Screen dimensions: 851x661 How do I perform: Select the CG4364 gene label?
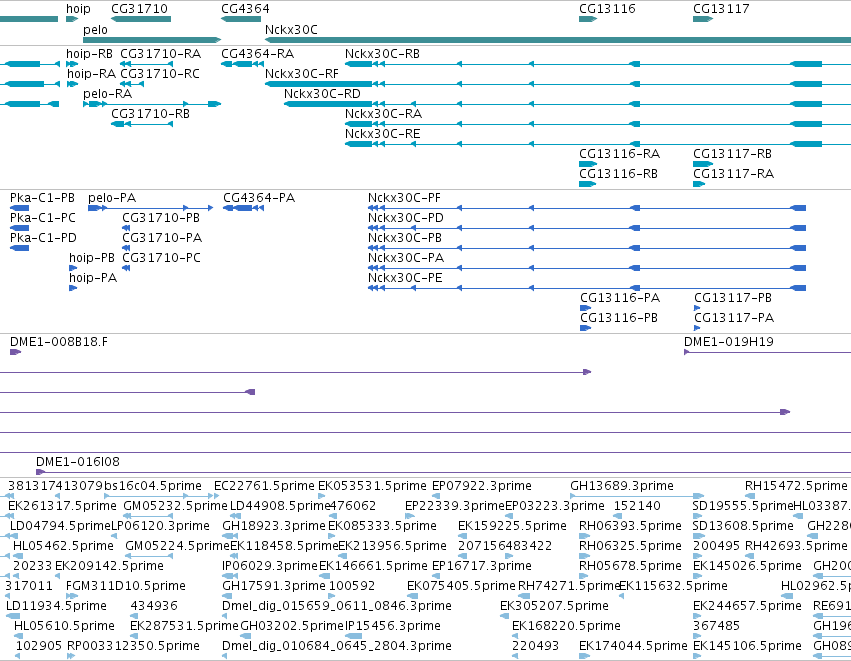[245, 9]
